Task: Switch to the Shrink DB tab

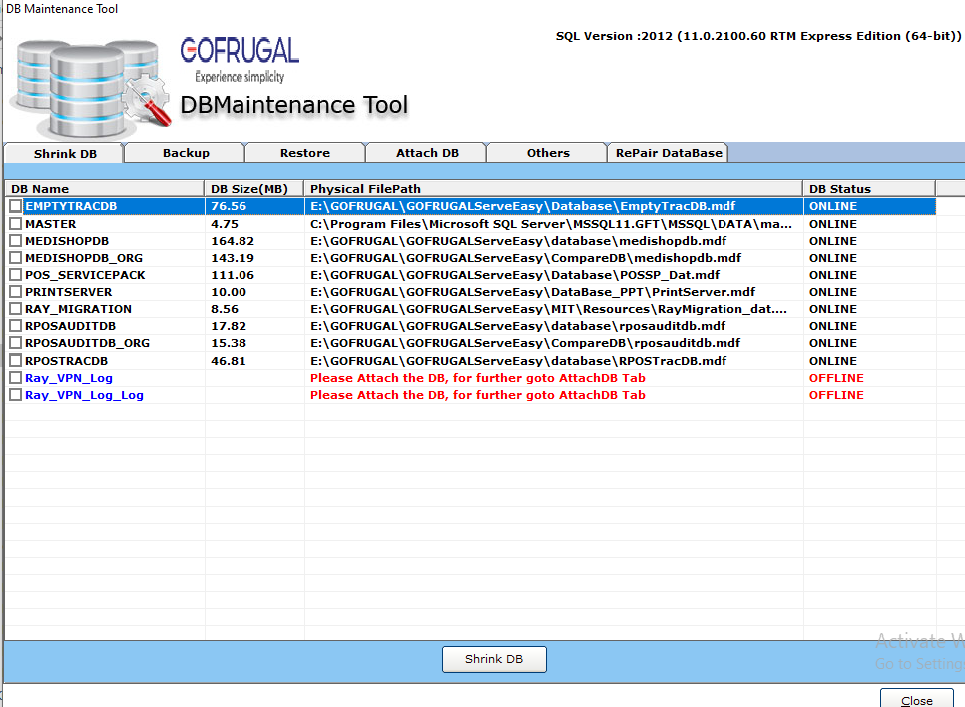Action: (x=64, y=153)
